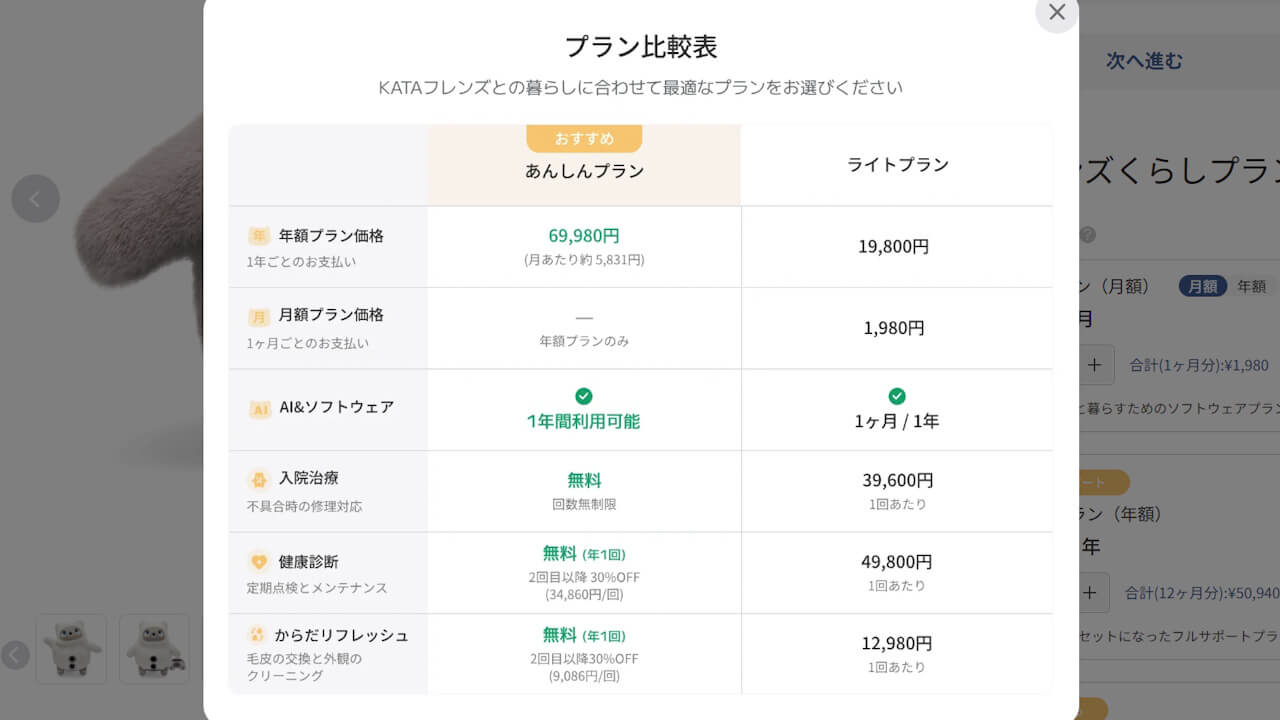The width and height of the screenshot is (1280, 720).
Task: Click the おすすめ recommended badge
Action: 584,138
